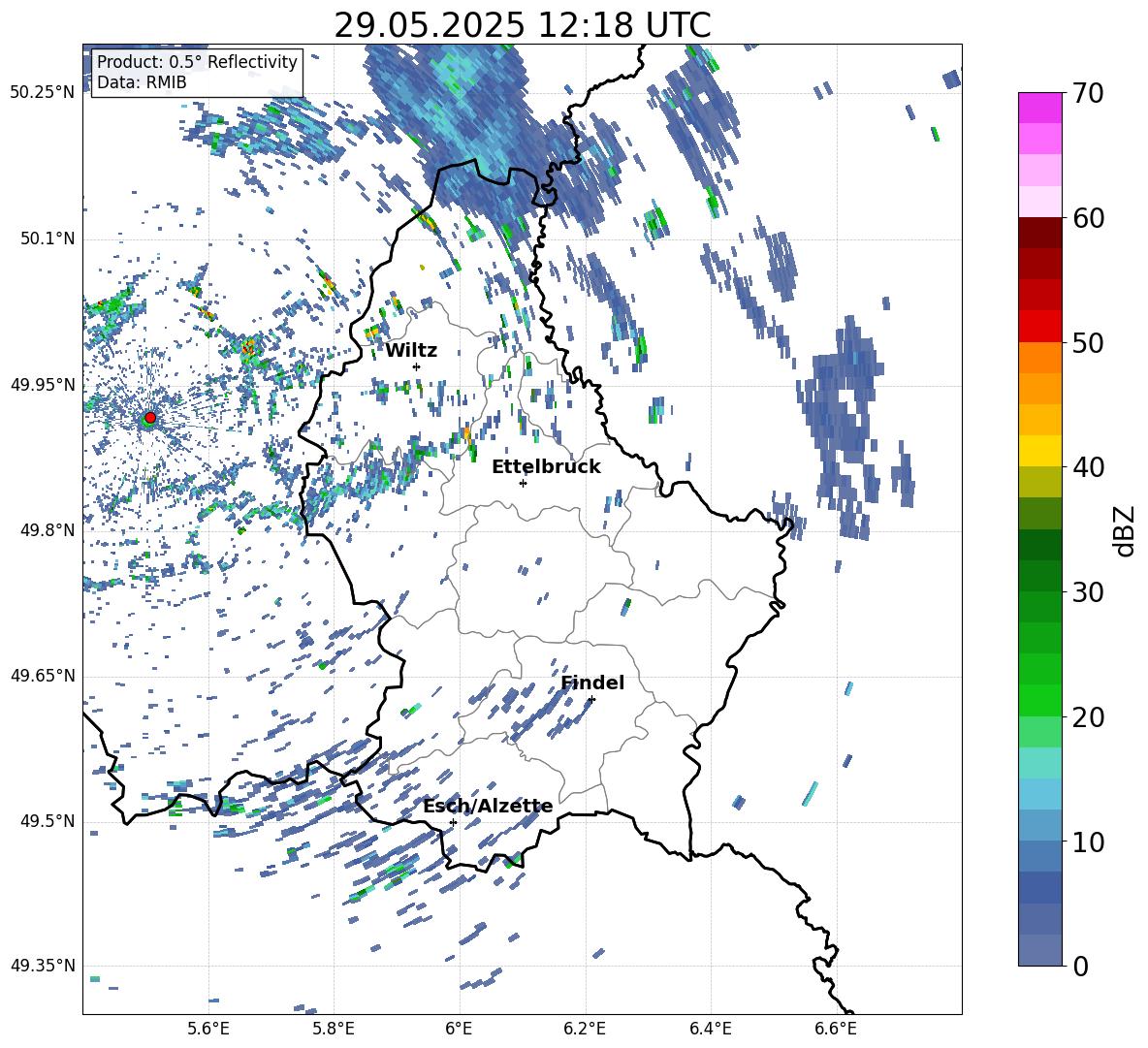The height and width of the screenshot is (1048, 1148).
Task: Click the 'Data: RMIB' text
Action: 142,82
